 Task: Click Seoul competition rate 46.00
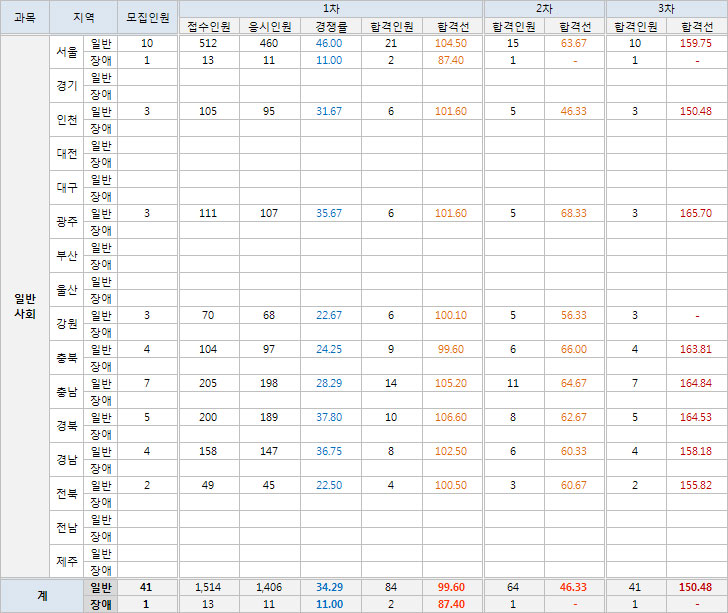(329, 43)
